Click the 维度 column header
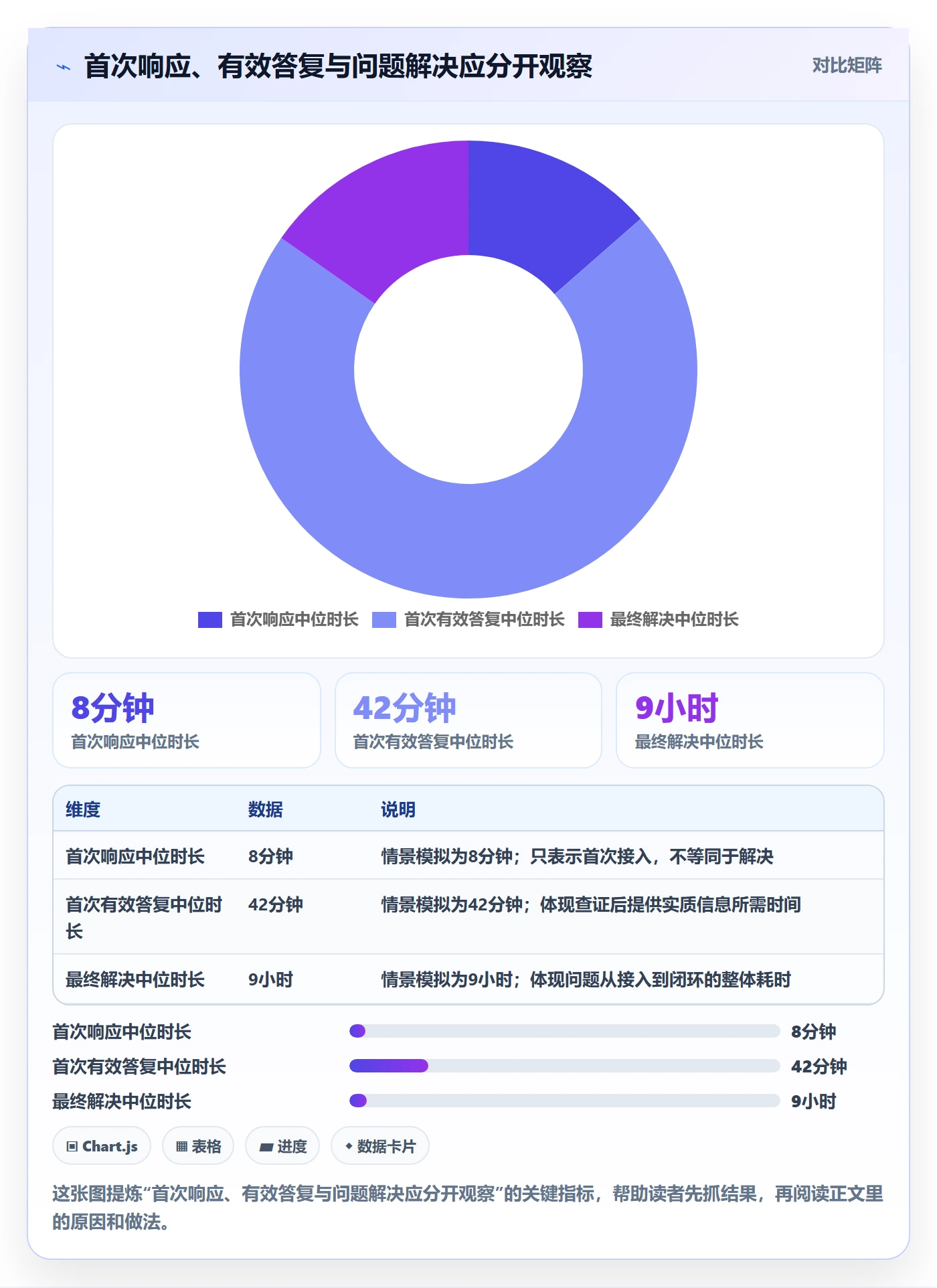This screenshot has width=937, height=1288. pos(83,809)
